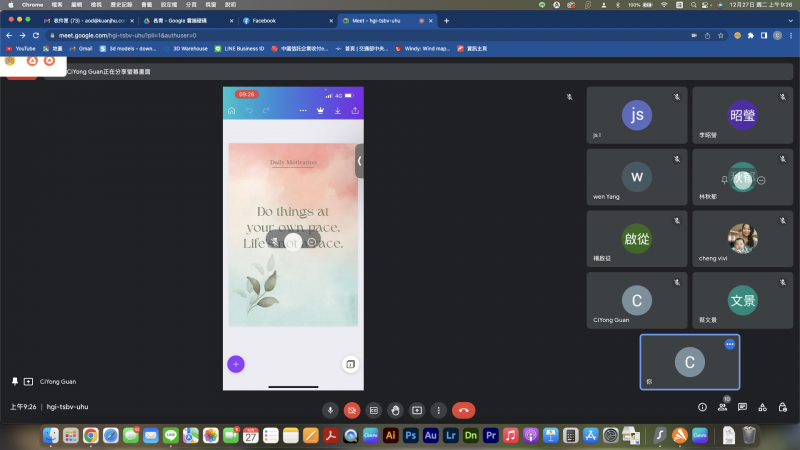Open Illustrator from the Dock
This screenshot has height=450, width=800.
390,435
